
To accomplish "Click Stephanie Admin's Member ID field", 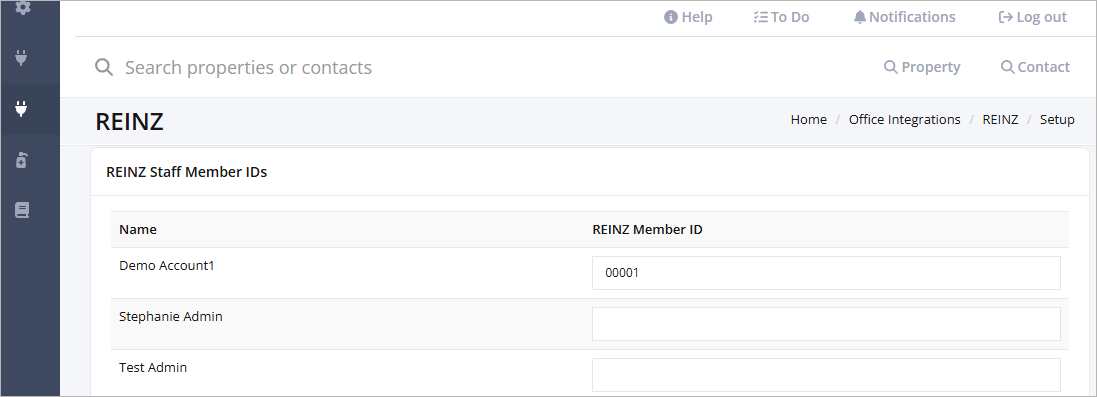I will pos(826,323).
